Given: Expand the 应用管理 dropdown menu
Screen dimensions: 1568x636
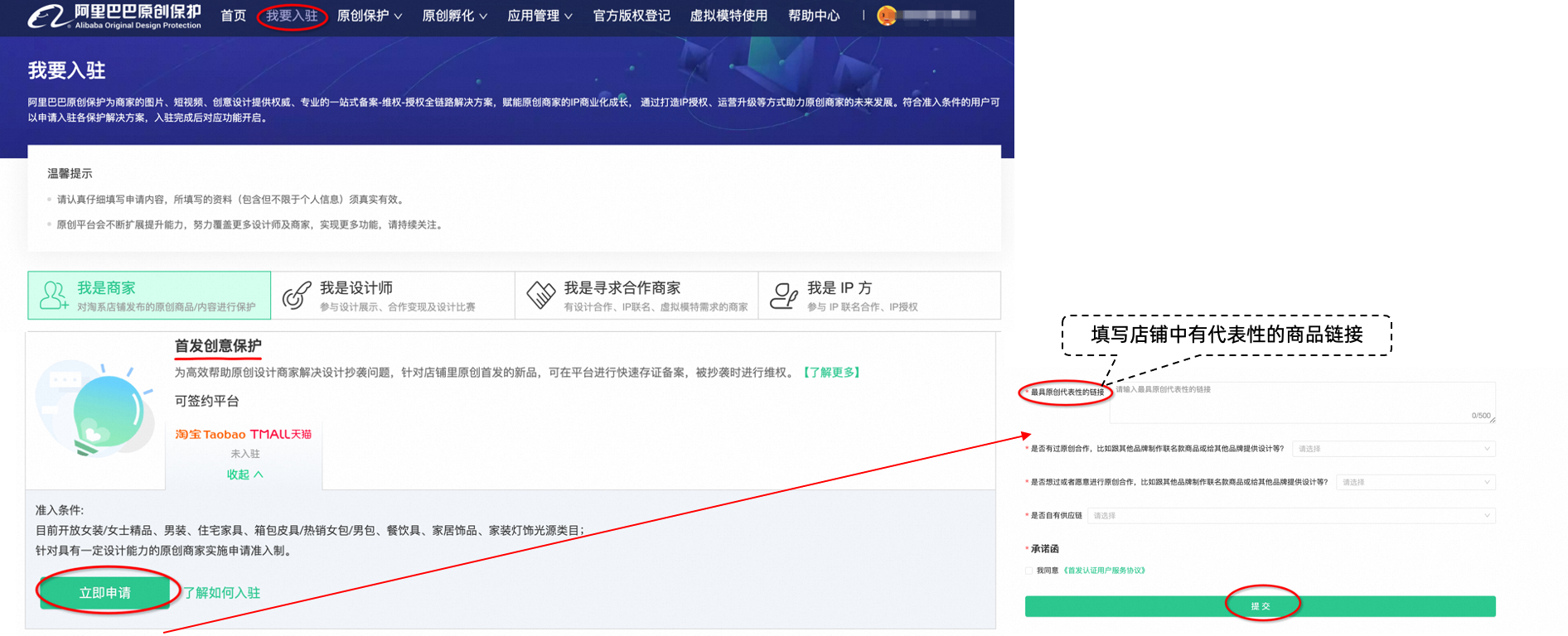Looking at the screenshot, I should point(540,16).
